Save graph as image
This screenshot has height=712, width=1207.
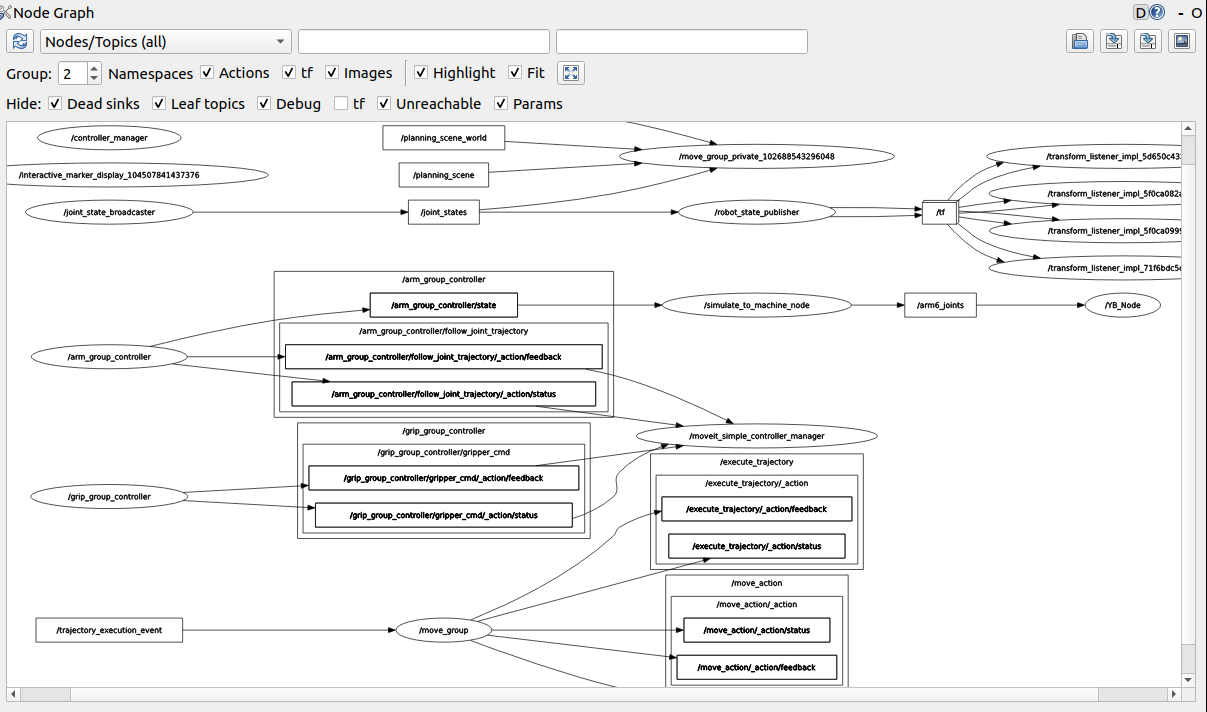pos(1182,41)
